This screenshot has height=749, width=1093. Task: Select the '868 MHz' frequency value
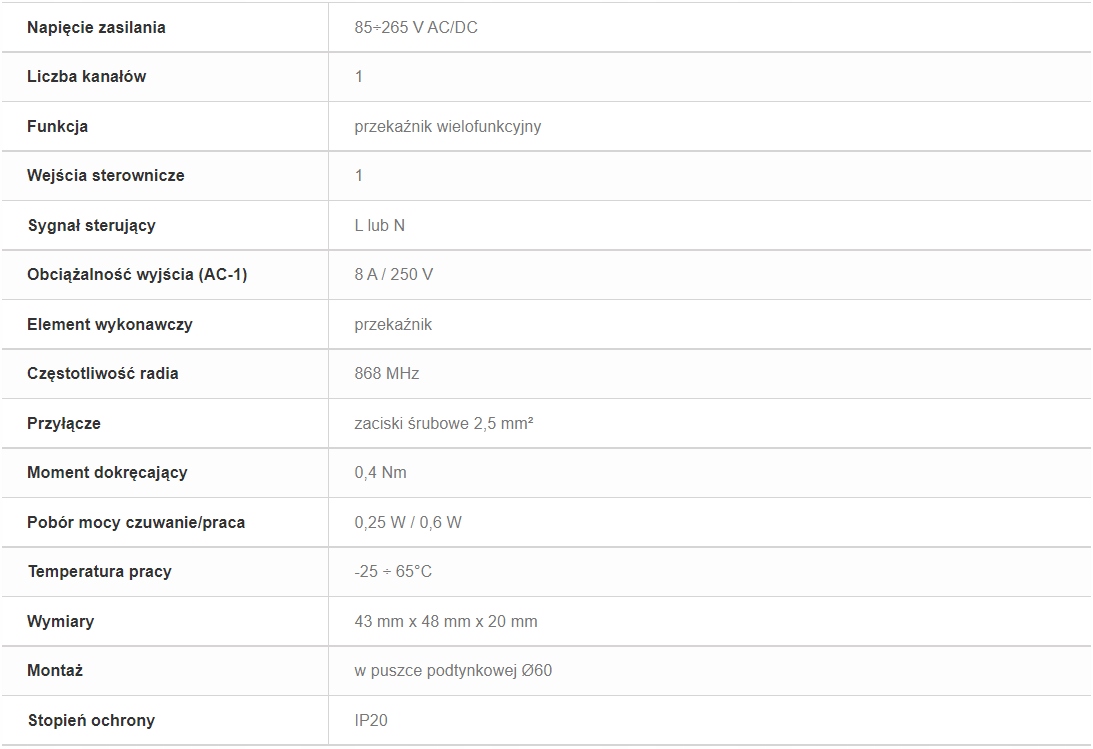(387, 373)
